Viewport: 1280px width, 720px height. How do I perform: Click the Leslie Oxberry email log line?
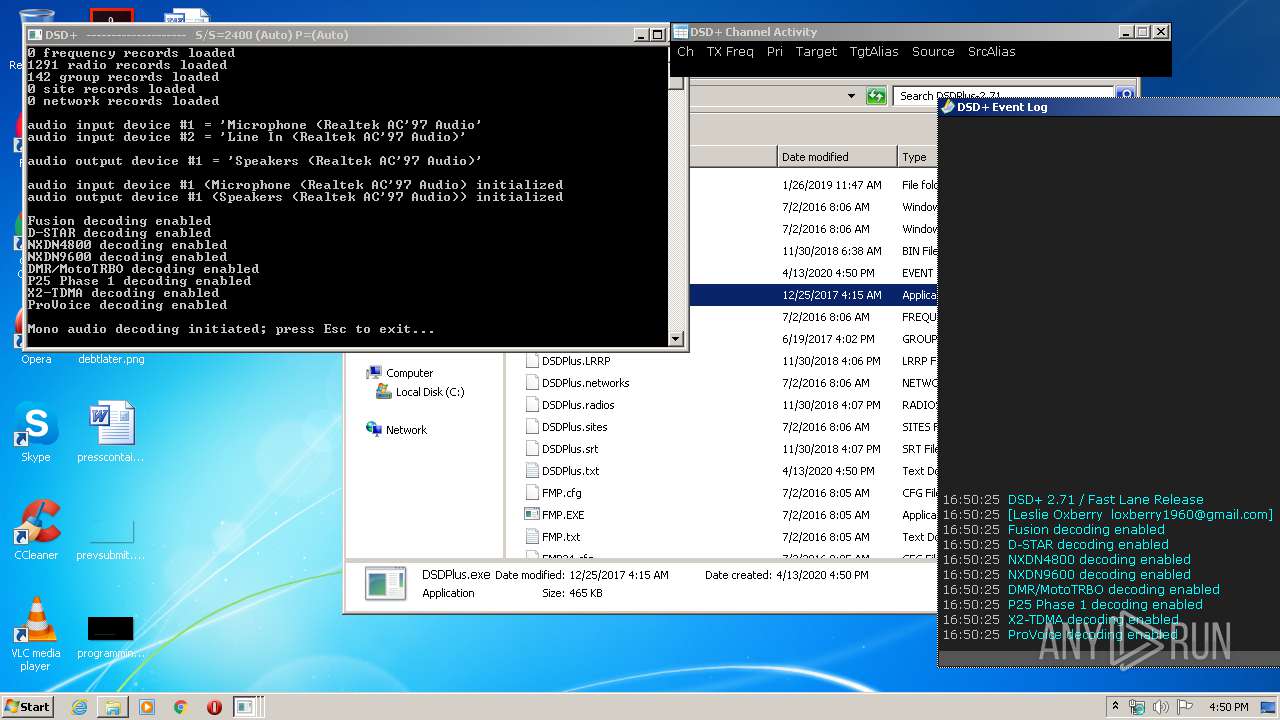[x=1140, y=515]
